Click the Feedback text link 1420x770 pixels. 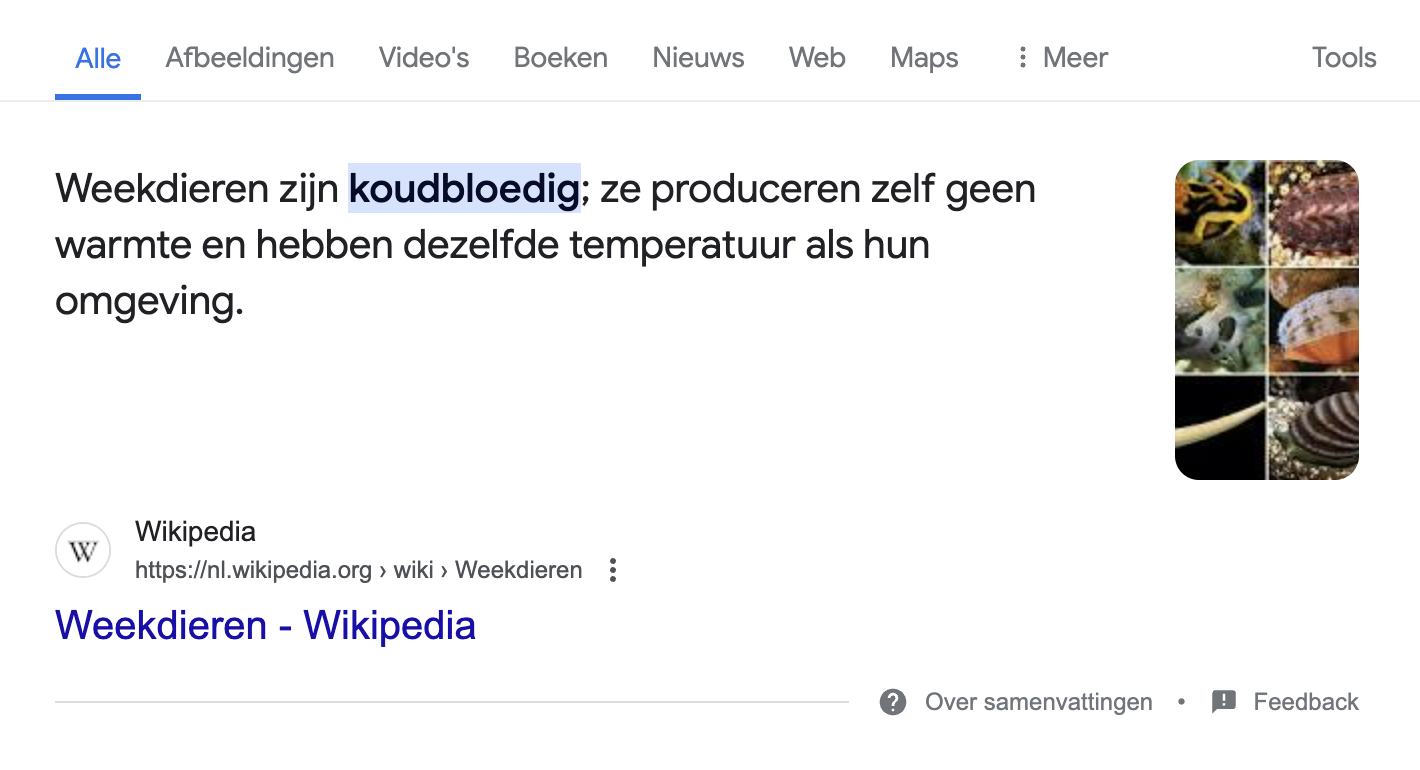(1306, 702)
